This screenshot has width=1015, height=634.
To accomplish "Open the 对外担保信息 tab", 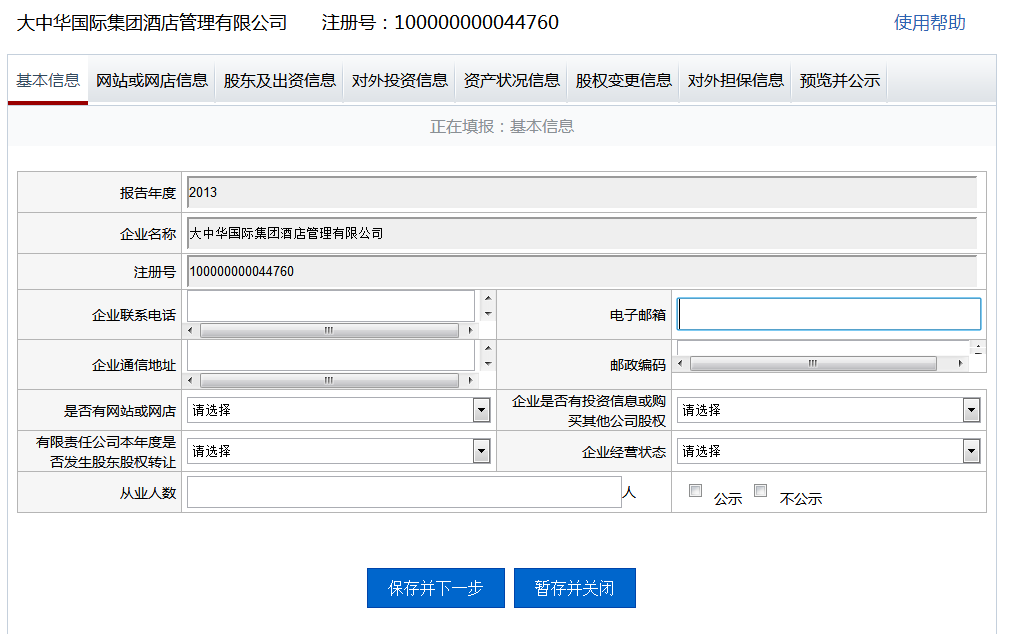I will coord(734,80).
